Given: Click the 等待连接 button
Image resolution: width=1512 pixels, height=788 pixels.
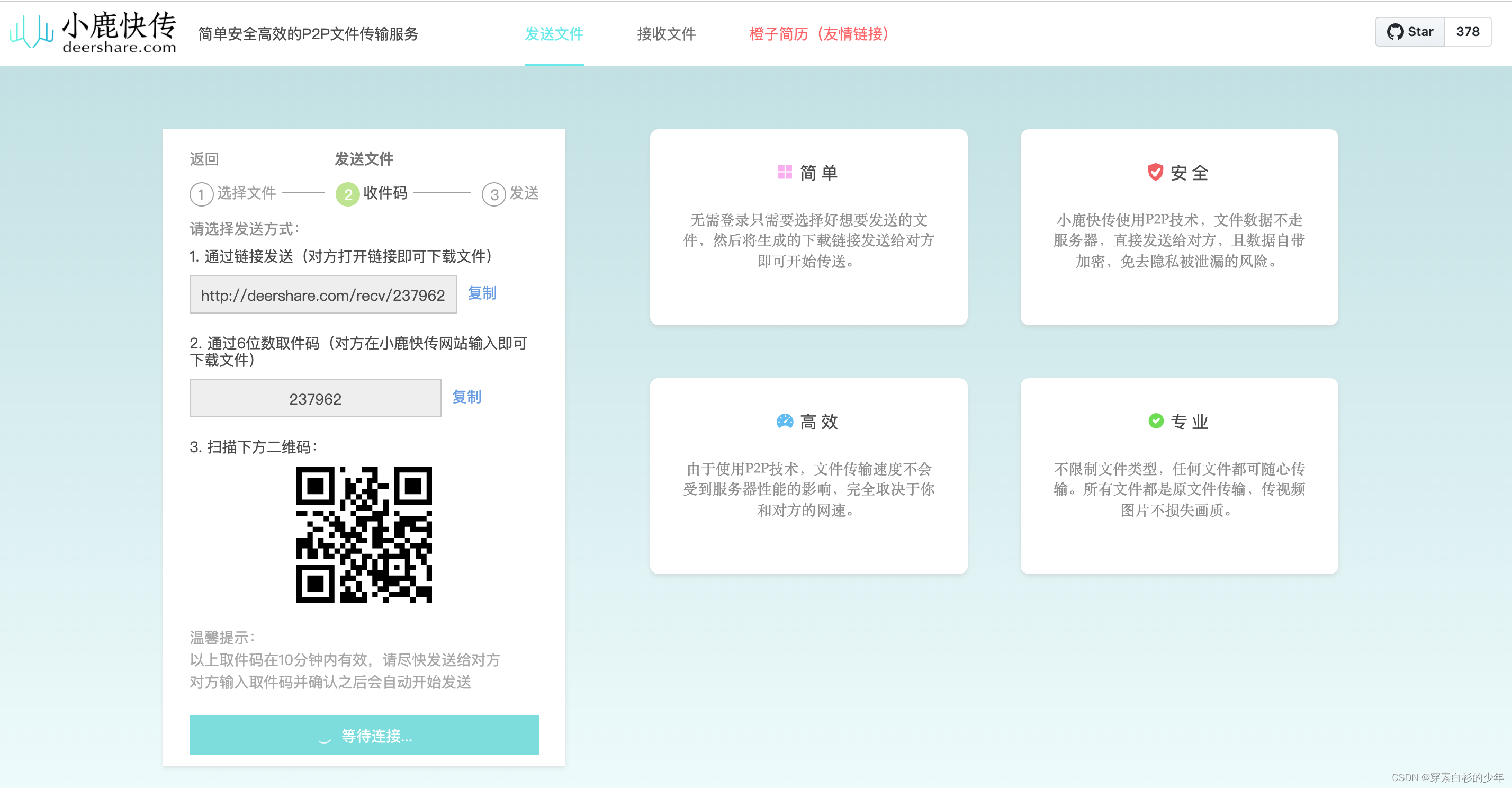Looking at the screenshot, I should [x=364, y=735].
